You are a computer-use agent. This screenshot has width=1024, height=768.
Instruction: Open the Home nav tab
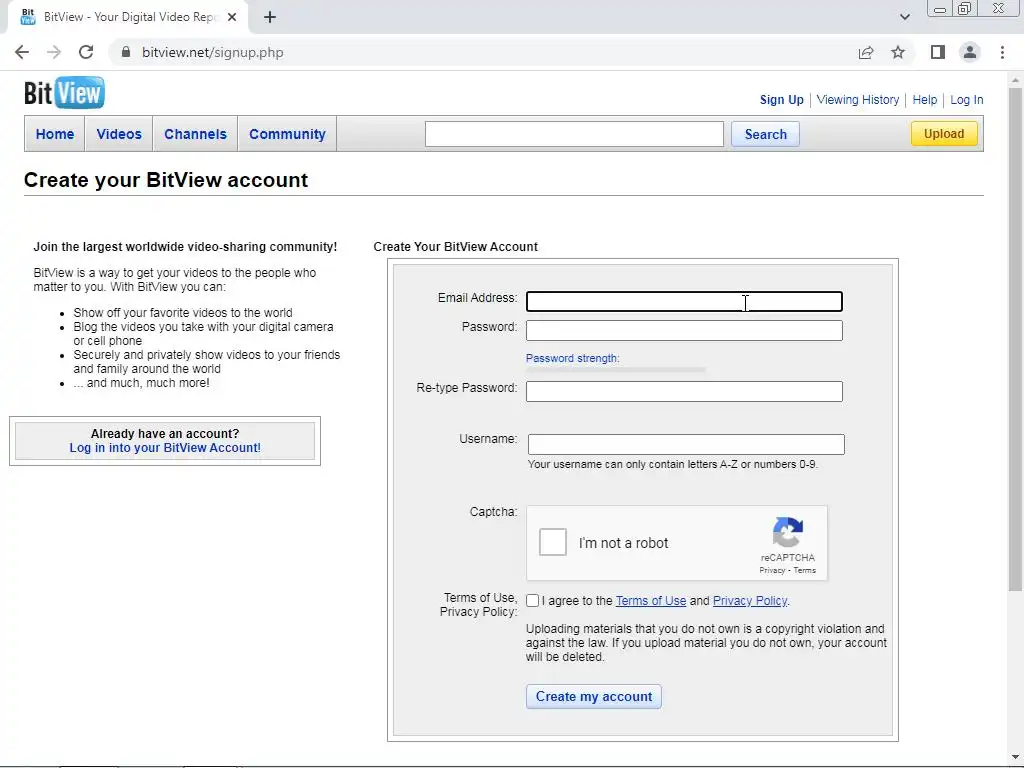pyautogui.click(x=55, y=134)
